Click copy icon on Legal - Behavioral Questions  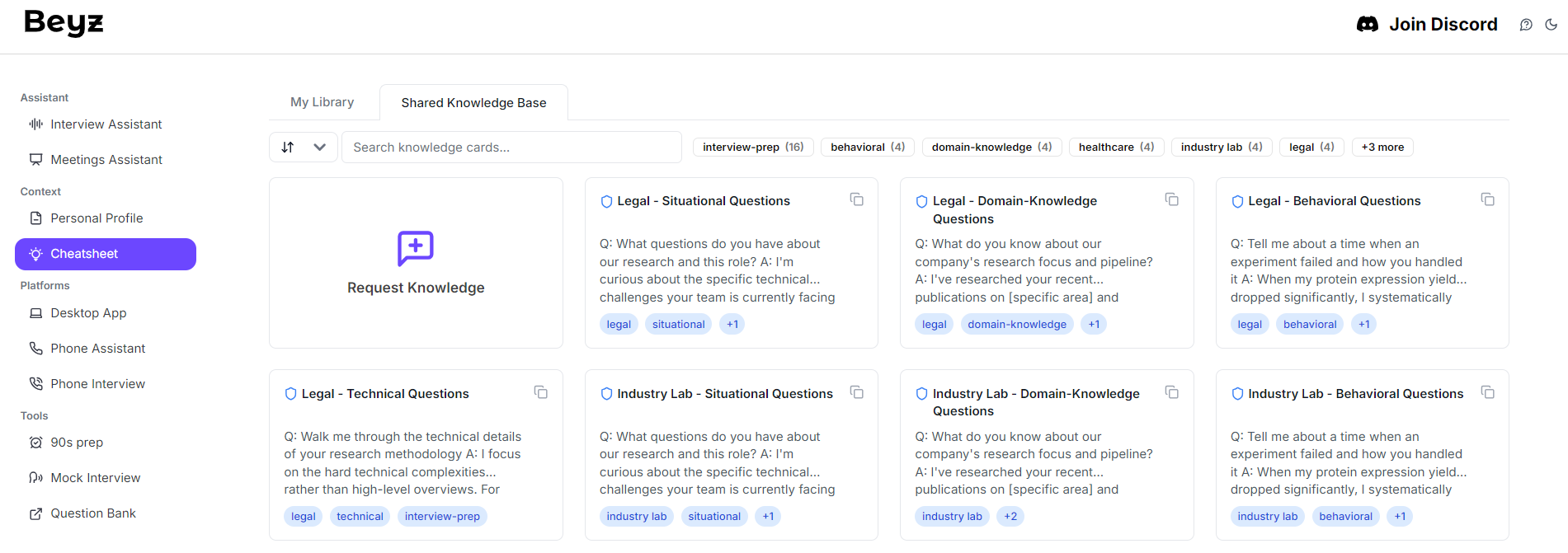1487,200
